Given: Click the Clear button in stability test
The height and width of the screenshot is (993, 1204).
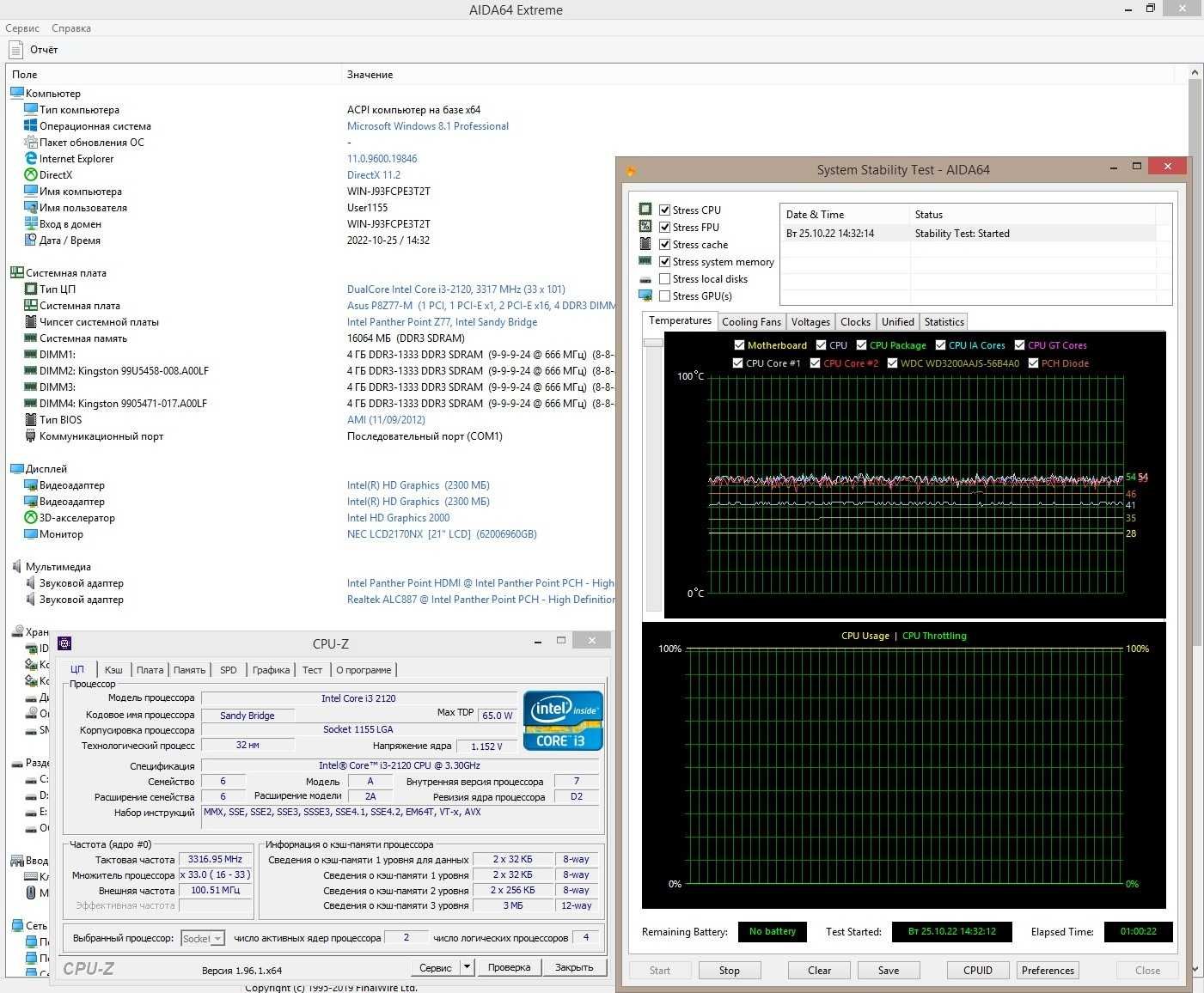Looking at the screenshot, I should (x=819, y=971).
